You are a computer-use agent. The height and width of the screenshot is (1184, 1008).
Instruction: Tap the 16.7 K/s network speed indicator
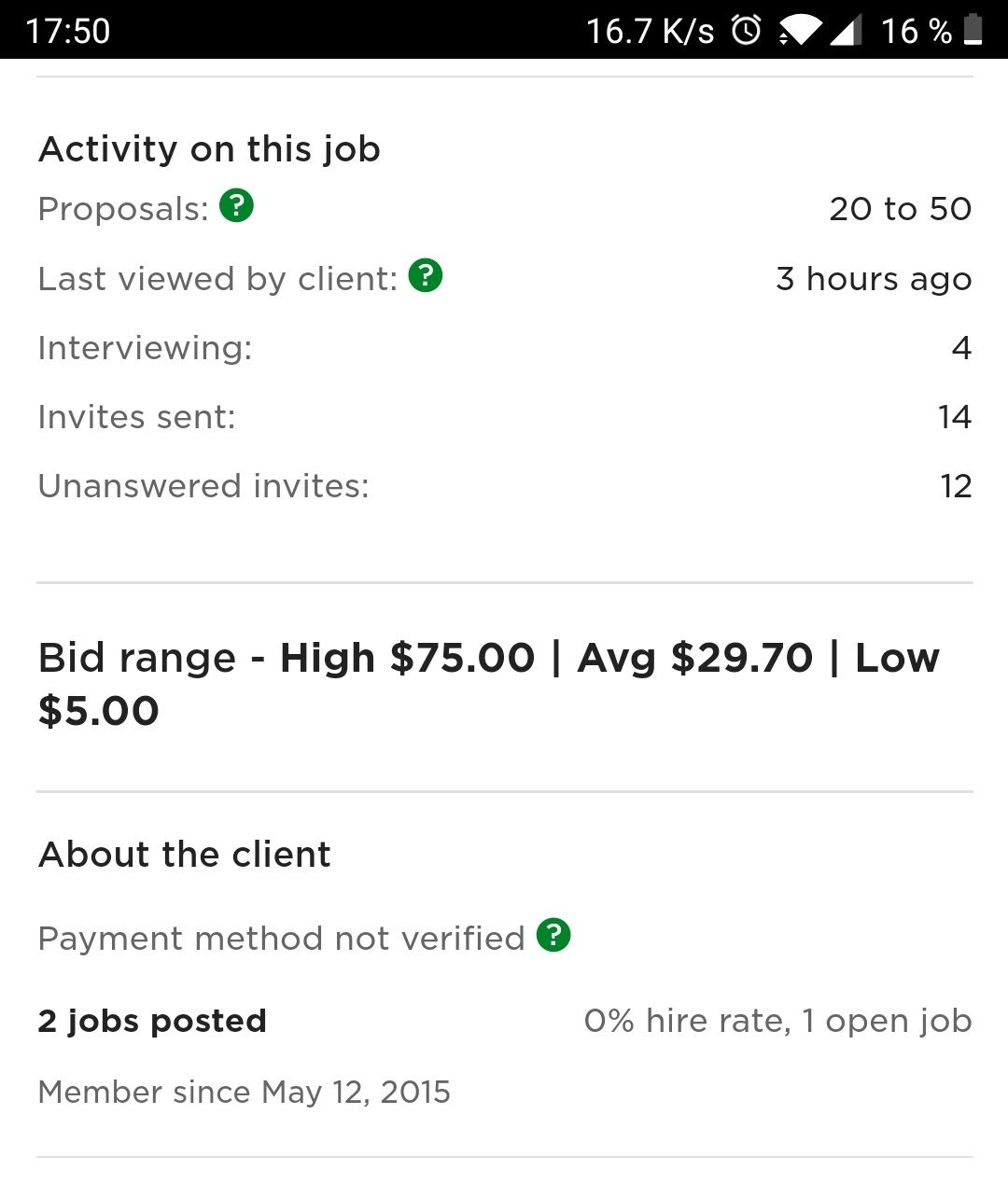click(650, 31)
